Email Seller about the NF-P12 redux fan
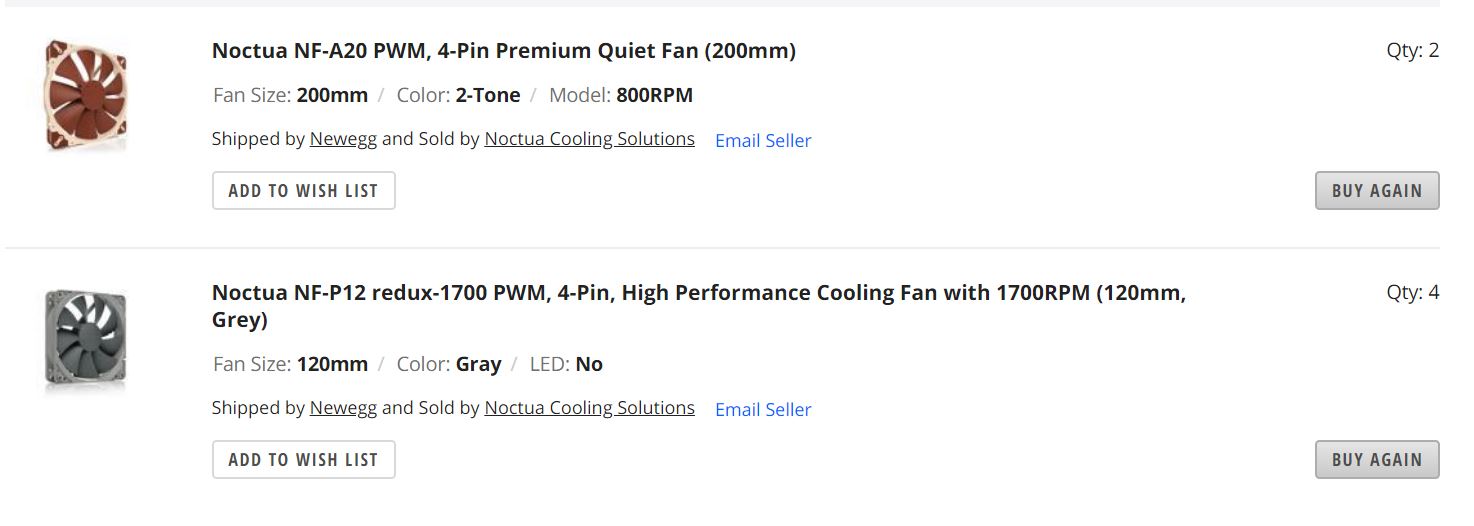1474x526 pixels. point(763,410)
